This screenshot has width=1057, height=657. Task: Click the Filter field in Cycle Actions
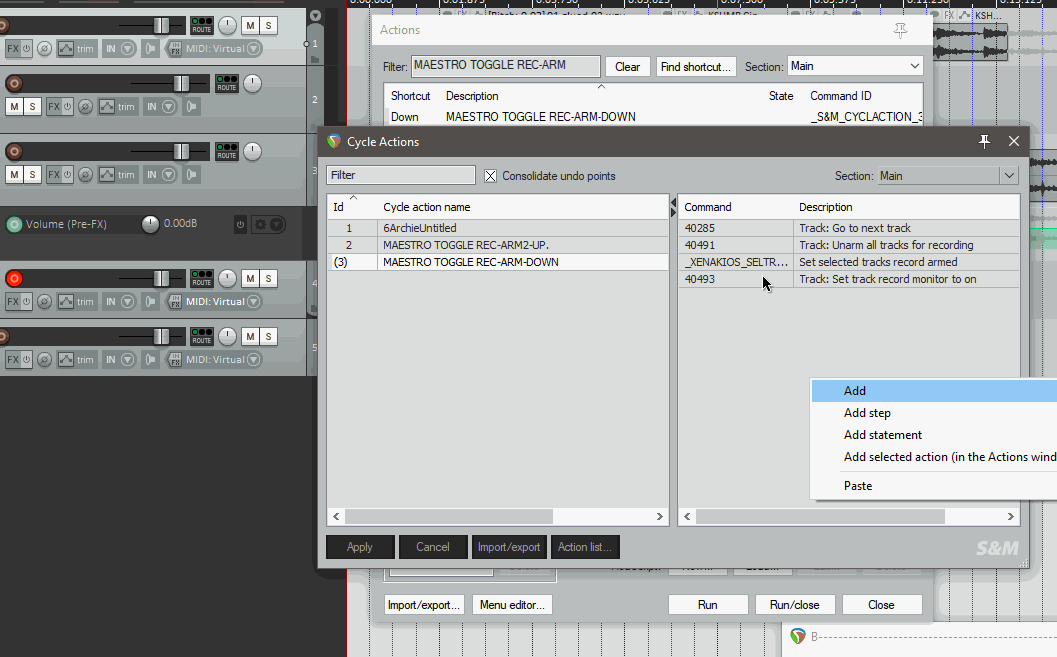pos(401,175)
